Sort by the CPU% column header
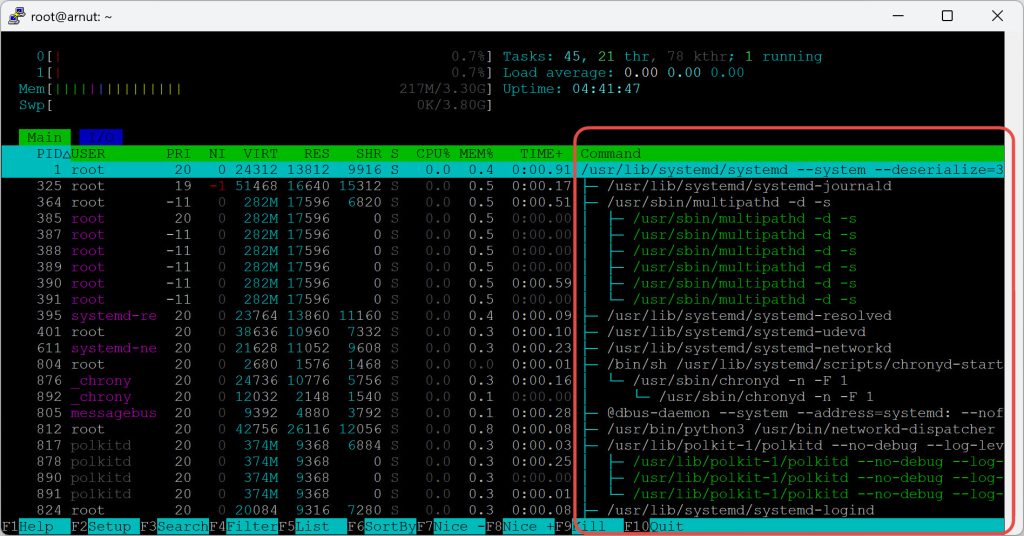The width and height of the screenshot is (1024, 536). click(433, 154)
